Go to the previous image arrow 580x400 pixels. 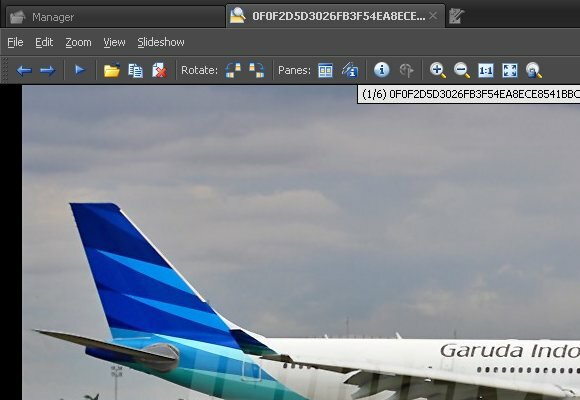(24, 70)
